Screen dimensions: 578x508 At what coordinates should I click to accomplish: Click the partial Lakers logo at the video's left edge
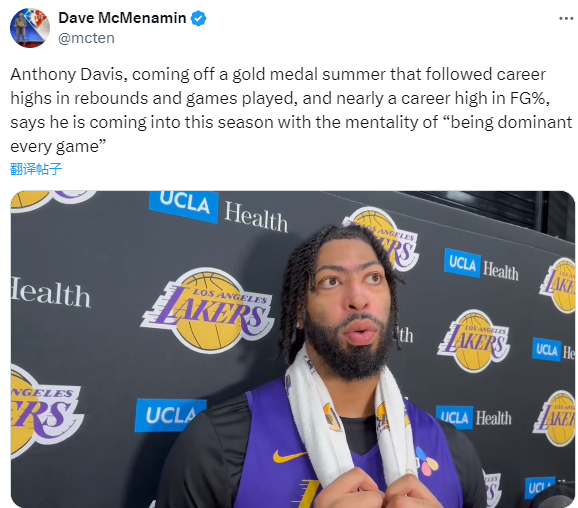point(44,411)
